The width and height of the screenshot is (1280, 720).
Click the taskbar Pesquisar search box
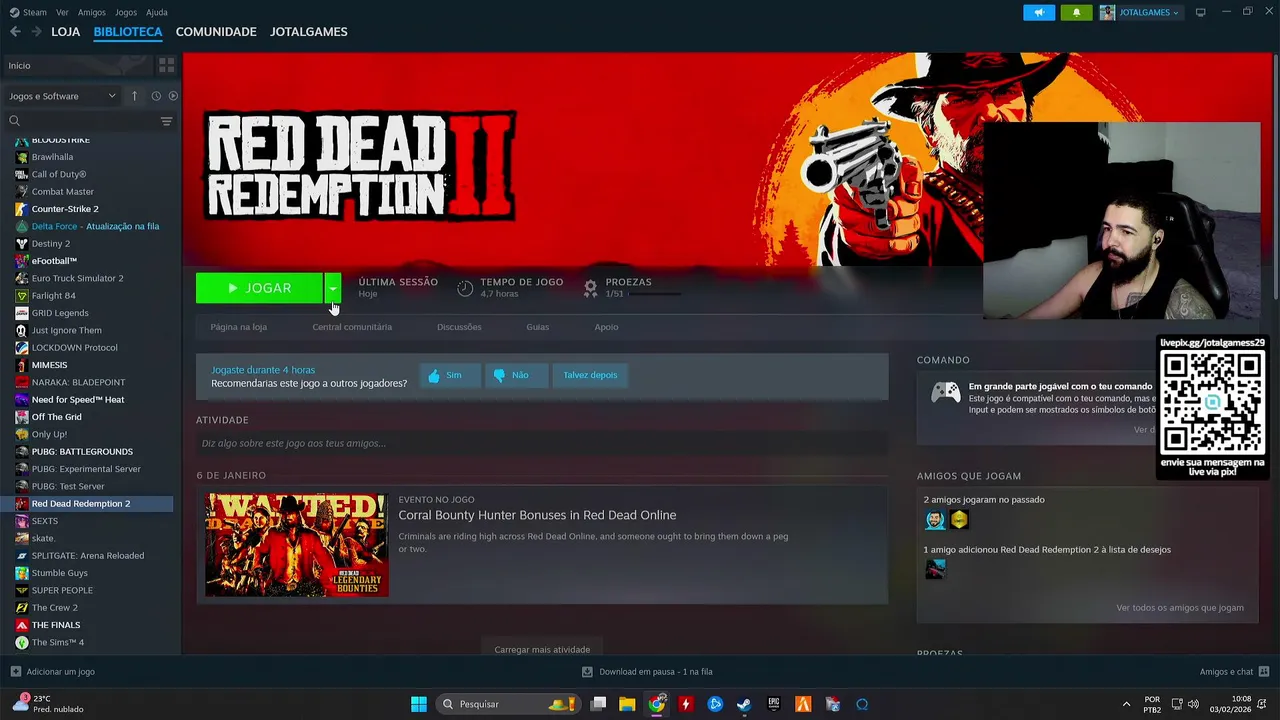point(509,704)
